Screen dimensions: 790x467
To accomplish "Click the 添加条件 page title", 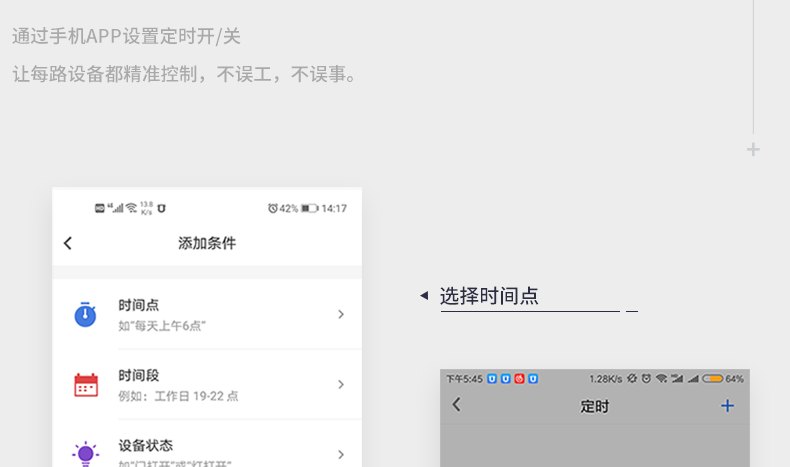I will coord(207,243).
